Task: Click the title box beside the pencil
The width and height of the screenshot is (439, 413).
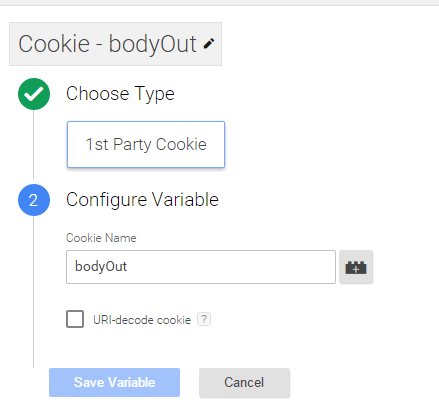Action: (115, 44)
